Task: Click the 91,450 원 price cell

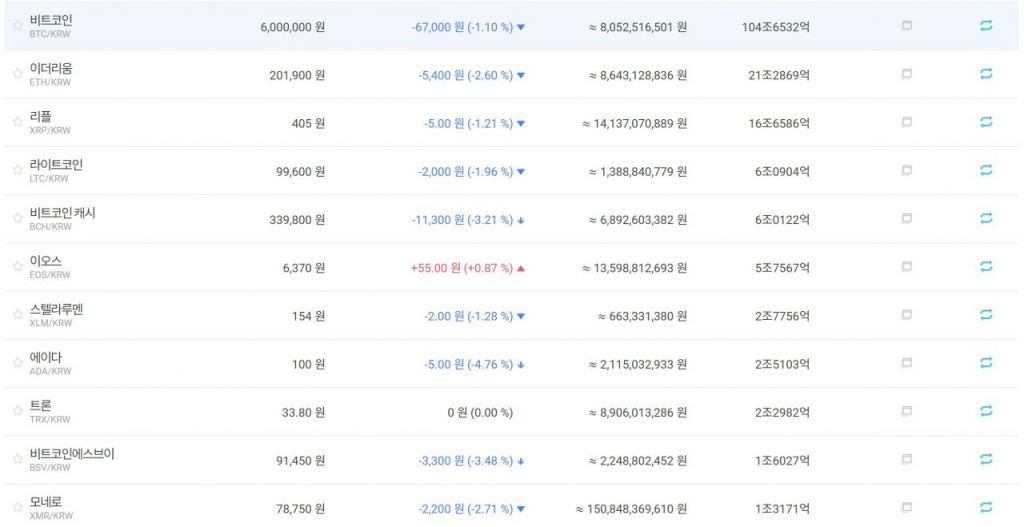Action: click(300, 461)
